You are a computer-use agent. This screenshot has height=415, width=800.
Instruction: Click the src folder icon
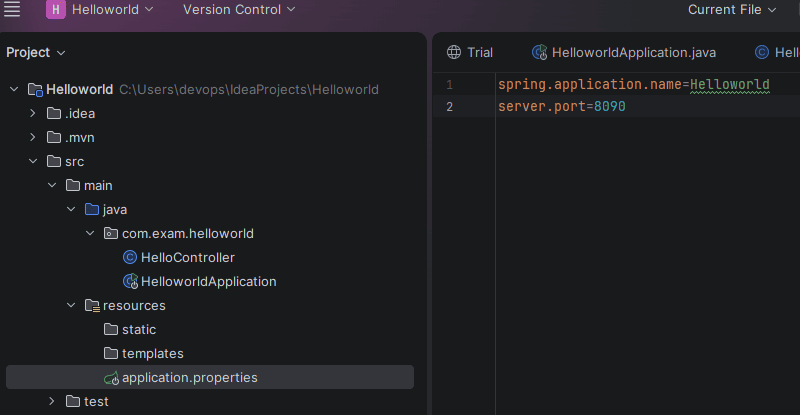coord(54,161)
